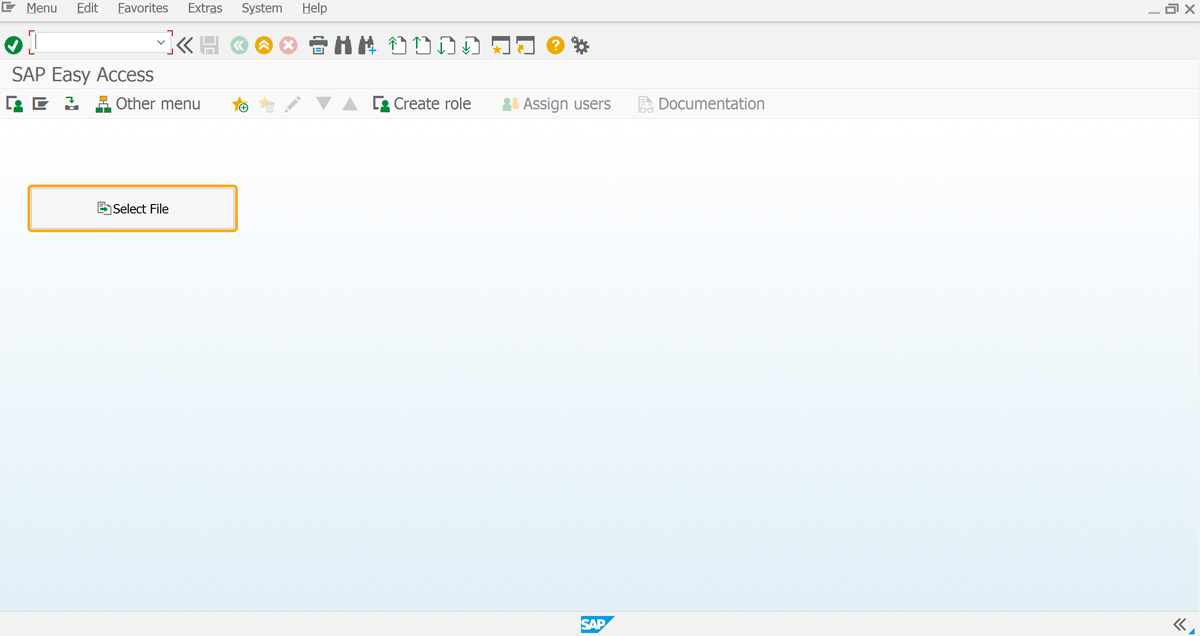Click the Other menu button
Viewport: 1200px width, 636px height.
(148, 104)
